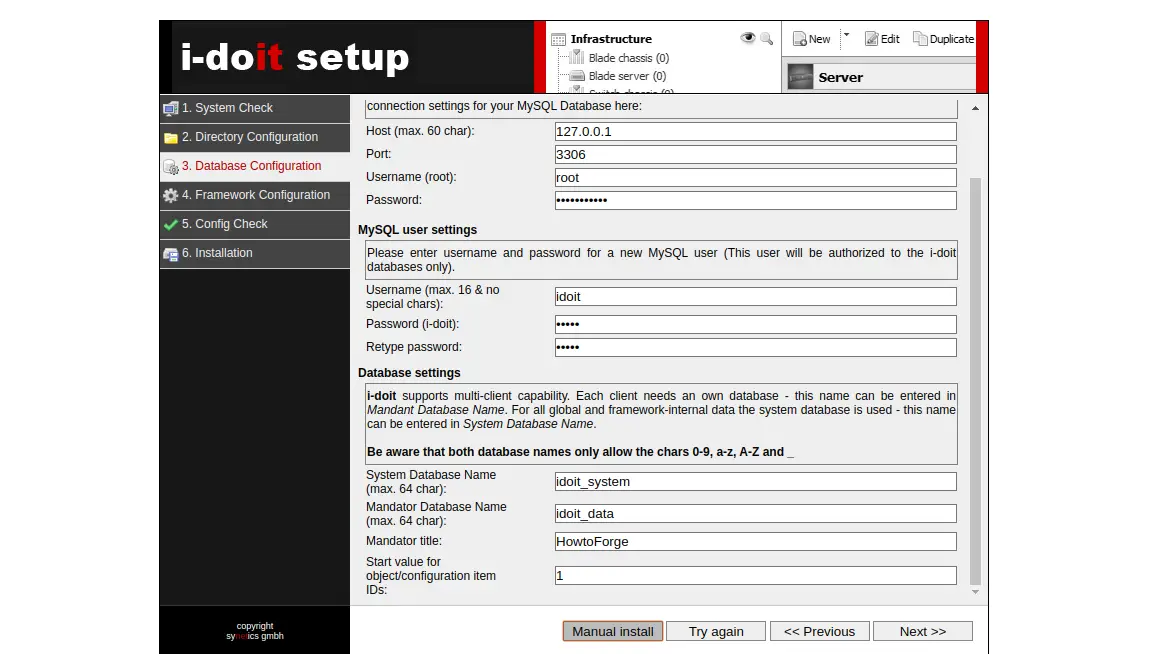This screenshot has height=654, width=1172.
Task: Open the 4. Framework Configuration step
Action: click(255, 195)
